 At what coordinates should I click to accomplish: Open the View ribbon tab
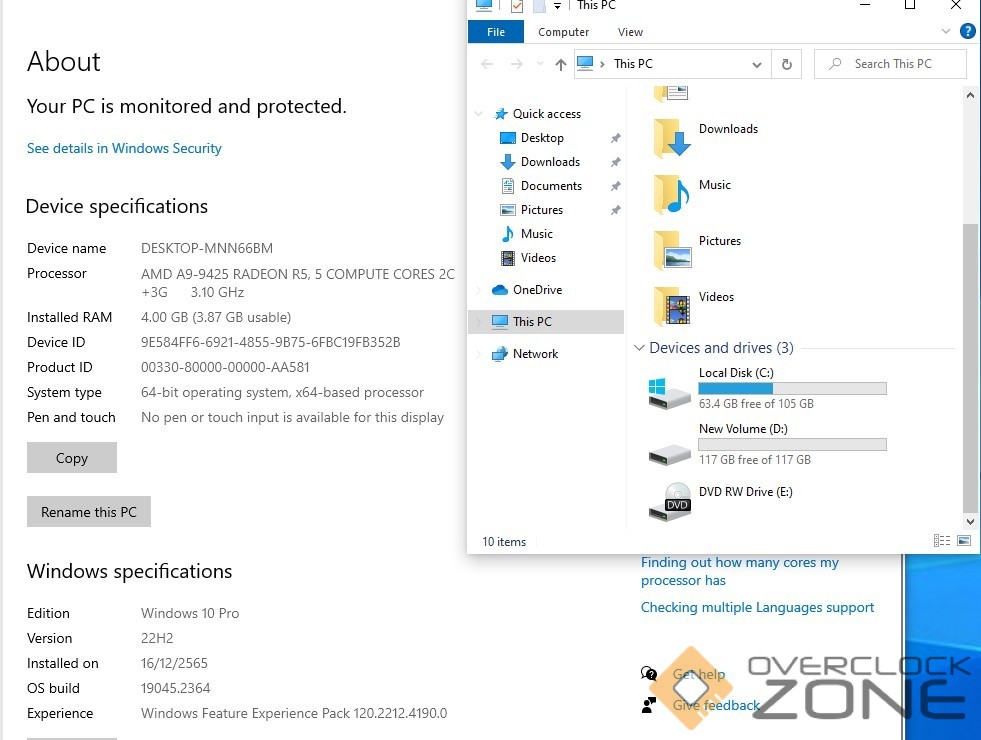point(630,32)
